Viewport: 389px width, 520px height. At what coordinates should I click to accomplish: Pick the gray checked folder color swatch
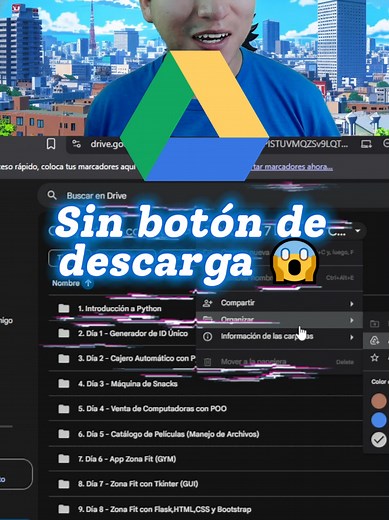(x=379, y=440)
